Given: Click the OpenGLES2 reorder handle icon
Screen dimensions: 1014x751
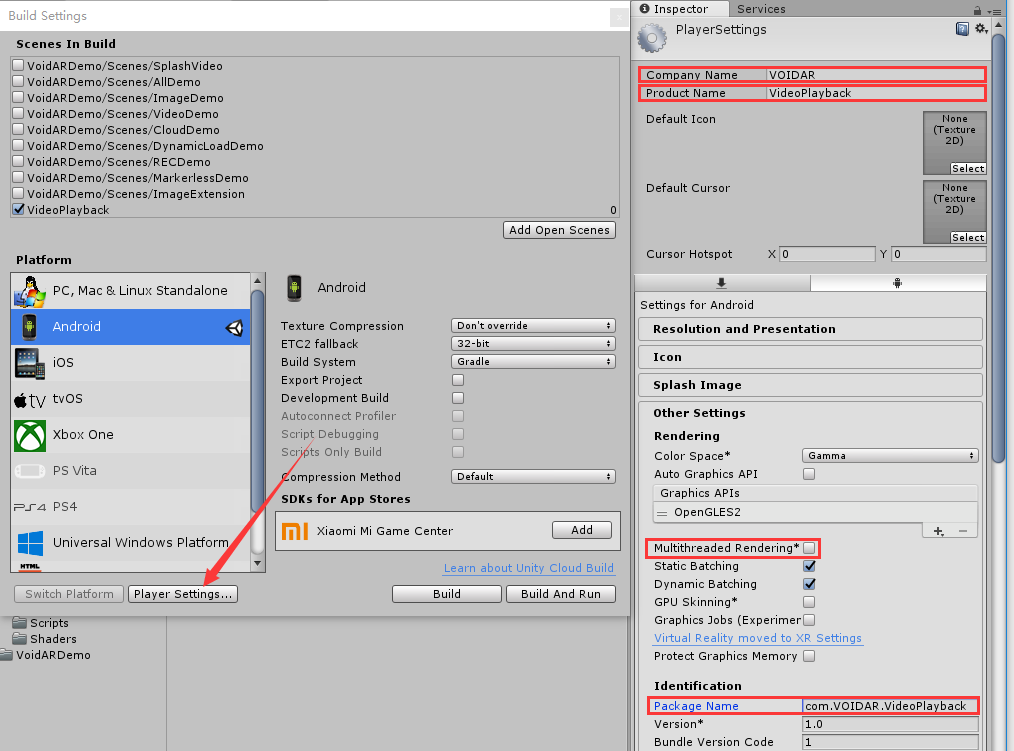Looking at the screenshot, I should coord(662,513).
